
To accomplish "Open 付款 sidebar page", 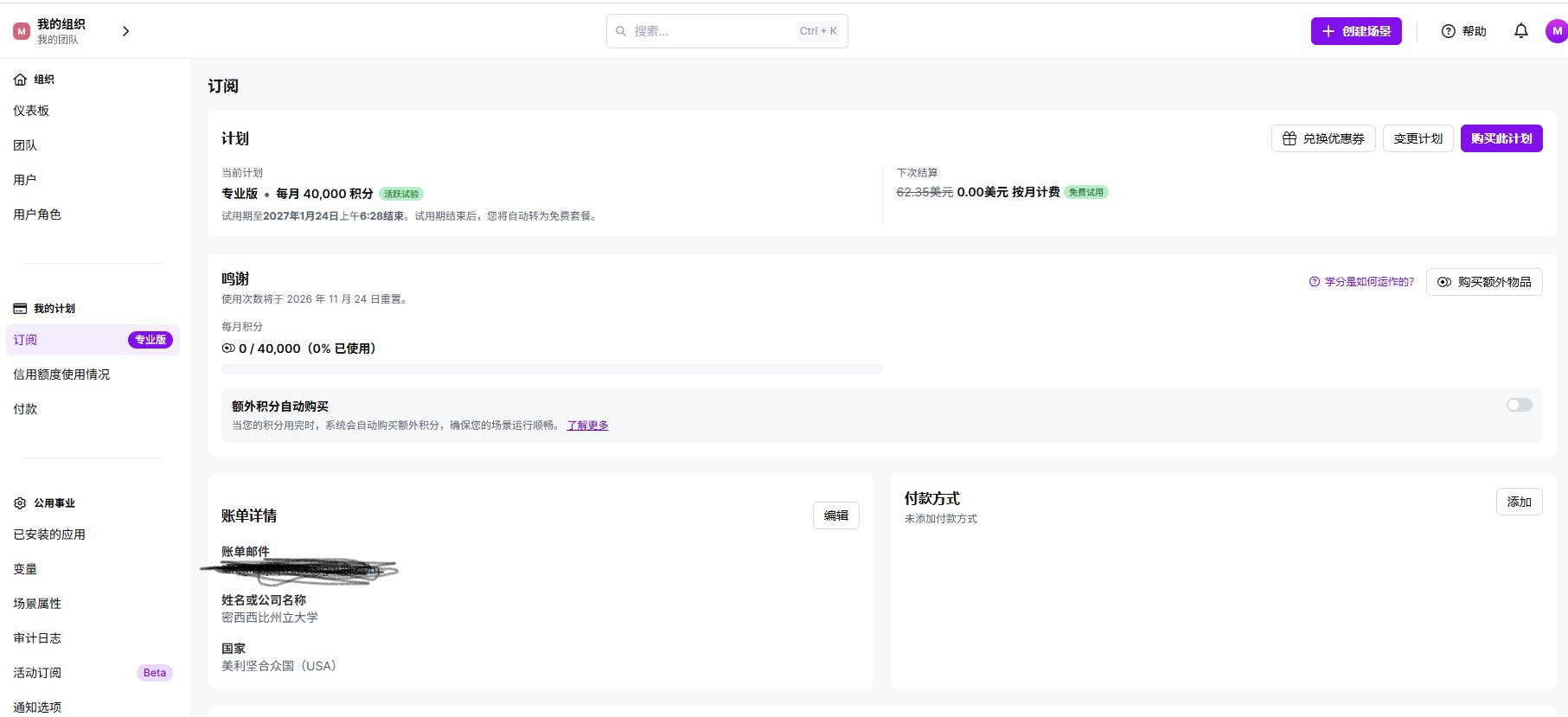I will pyautogui.click(x=25, y=409).
